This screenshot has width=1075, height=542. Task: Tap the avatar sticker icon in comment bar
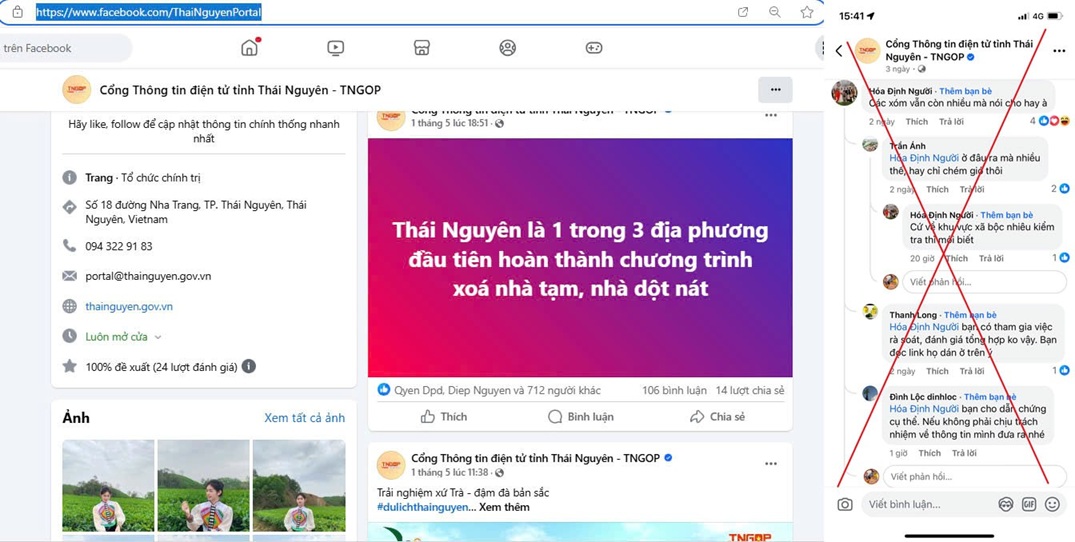click(1005, 504)
